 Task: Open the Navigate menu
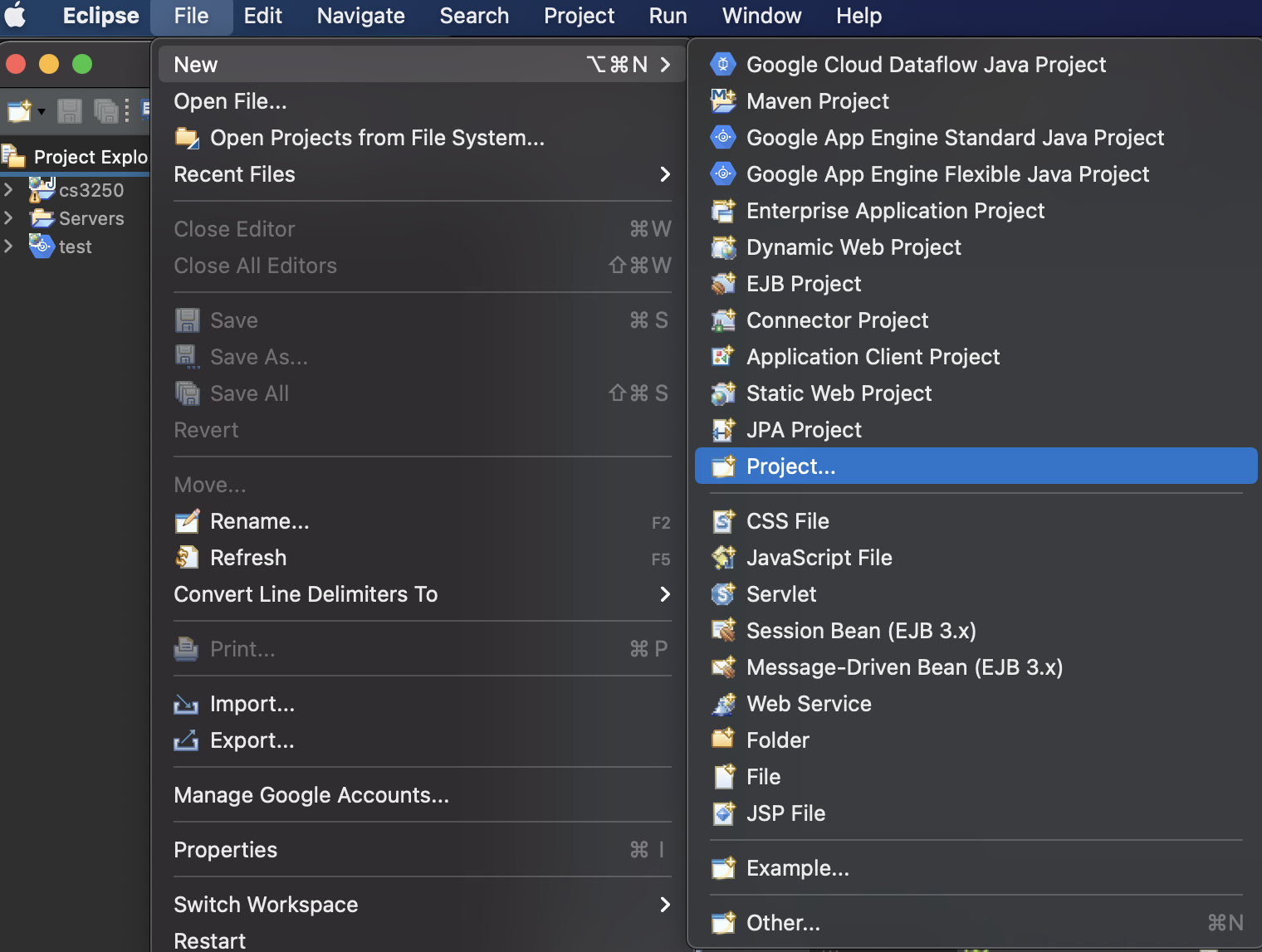click(360, 16)
